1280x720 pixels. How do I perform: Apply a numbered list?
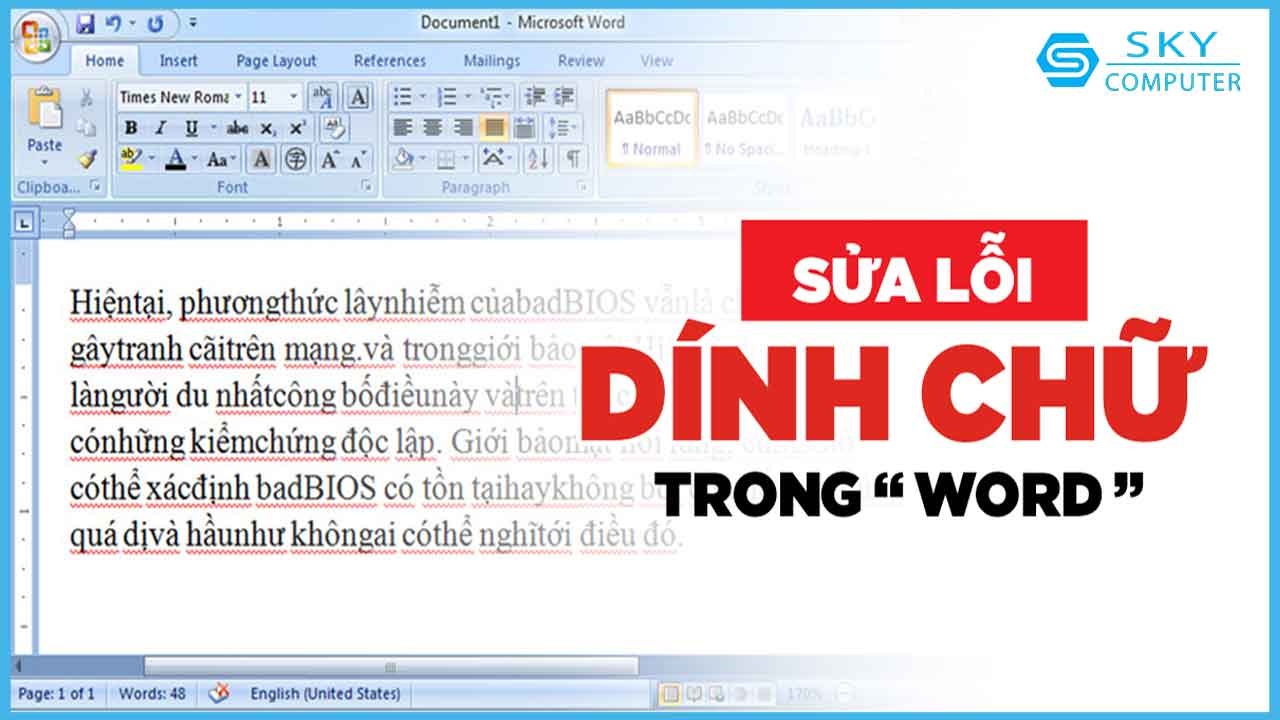pyautogui.click(x=447, y=97)
